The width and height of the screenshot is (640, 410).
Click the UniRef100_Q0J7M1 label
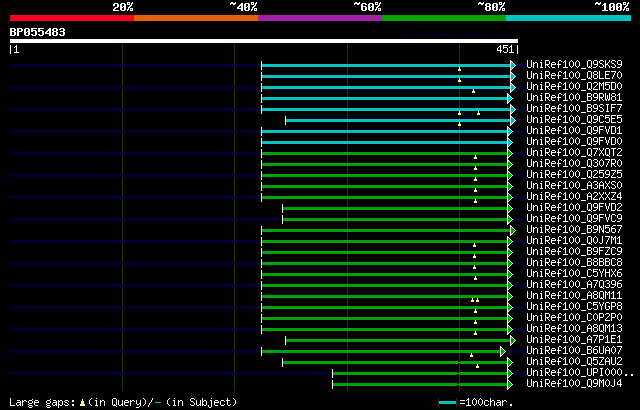click(x=574, y=241)
